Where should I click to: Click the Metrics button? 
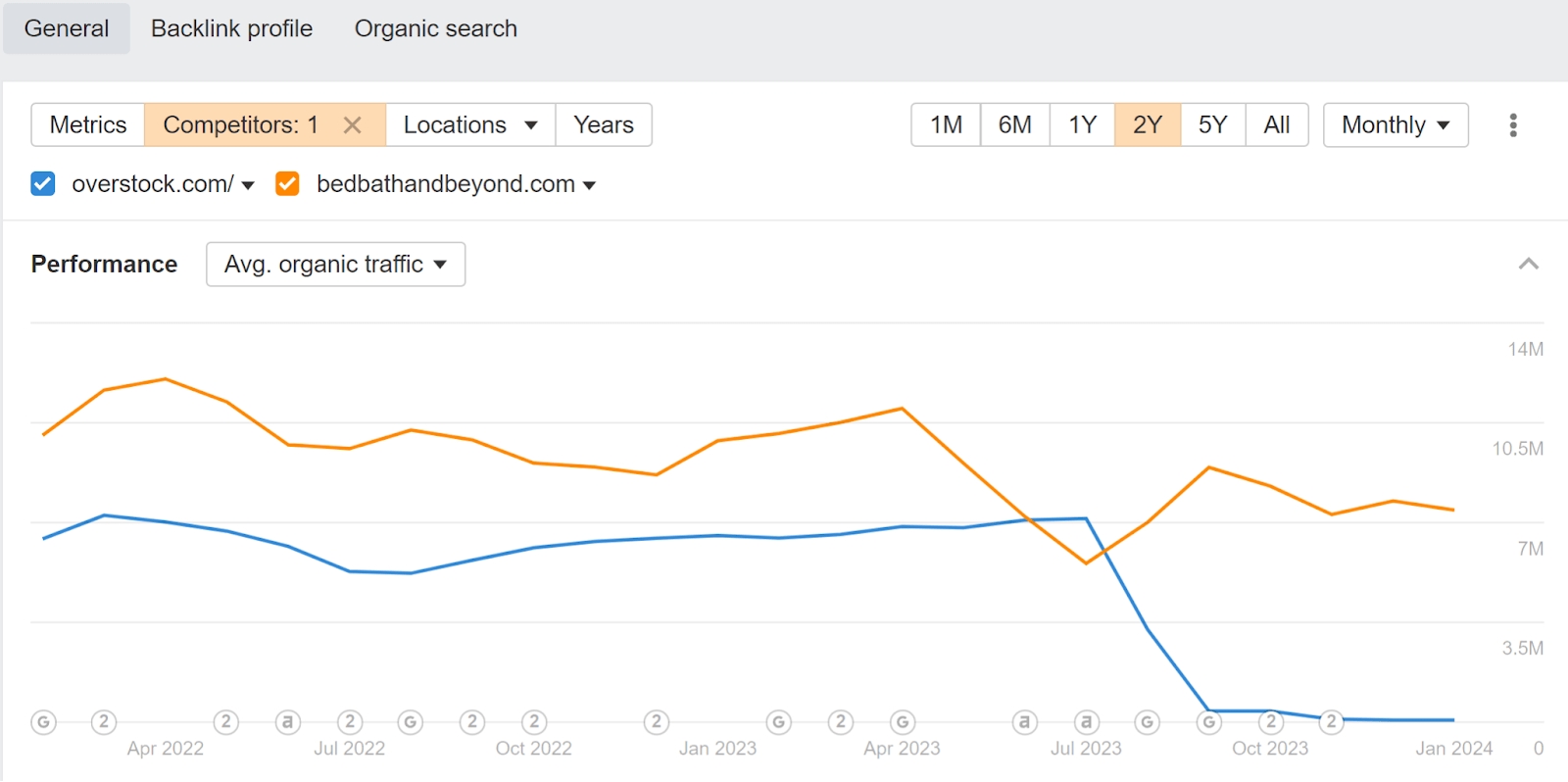[x=88, y=125]
